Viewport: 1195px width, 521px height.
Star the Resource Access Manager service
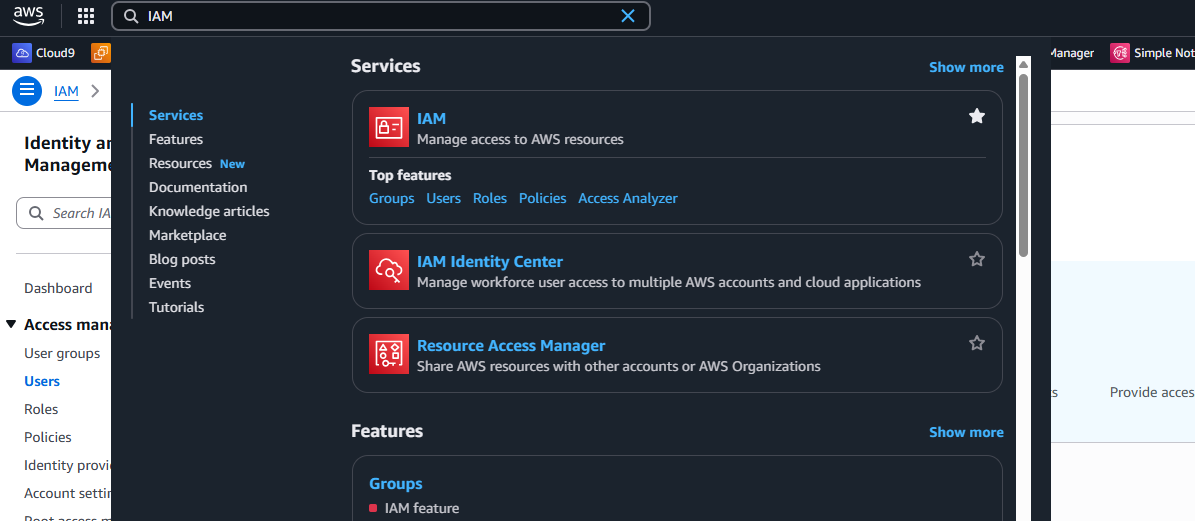click(977, 343)
